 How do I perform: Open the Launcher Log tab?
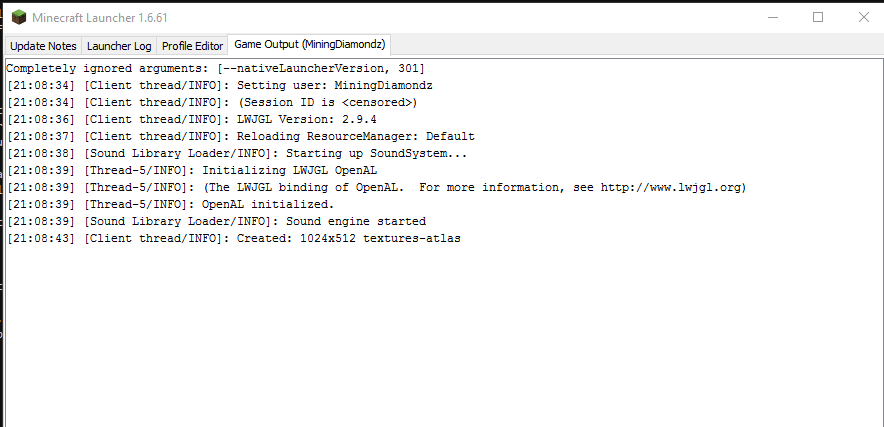point(119,46)
